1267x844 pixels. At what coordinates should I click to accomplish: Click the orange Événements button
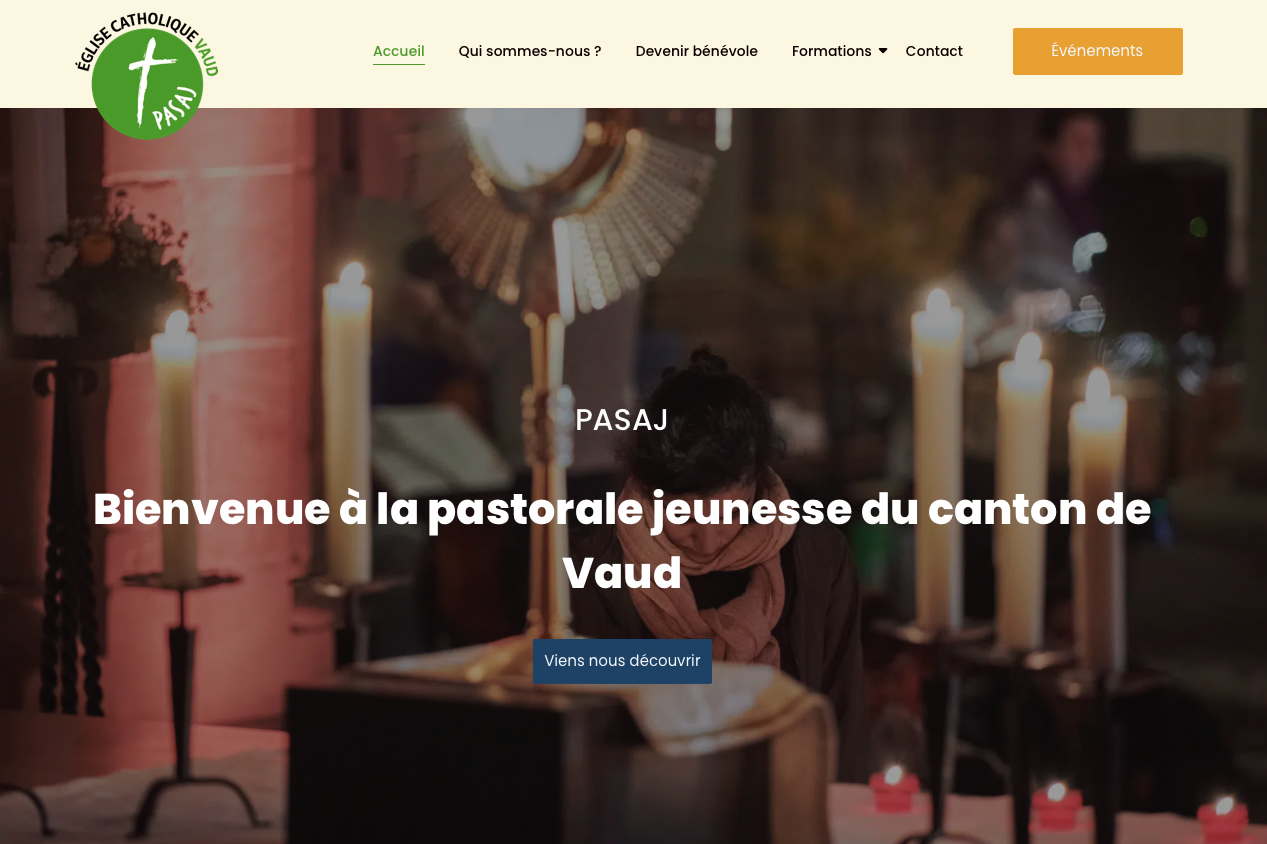[1098, 51]
